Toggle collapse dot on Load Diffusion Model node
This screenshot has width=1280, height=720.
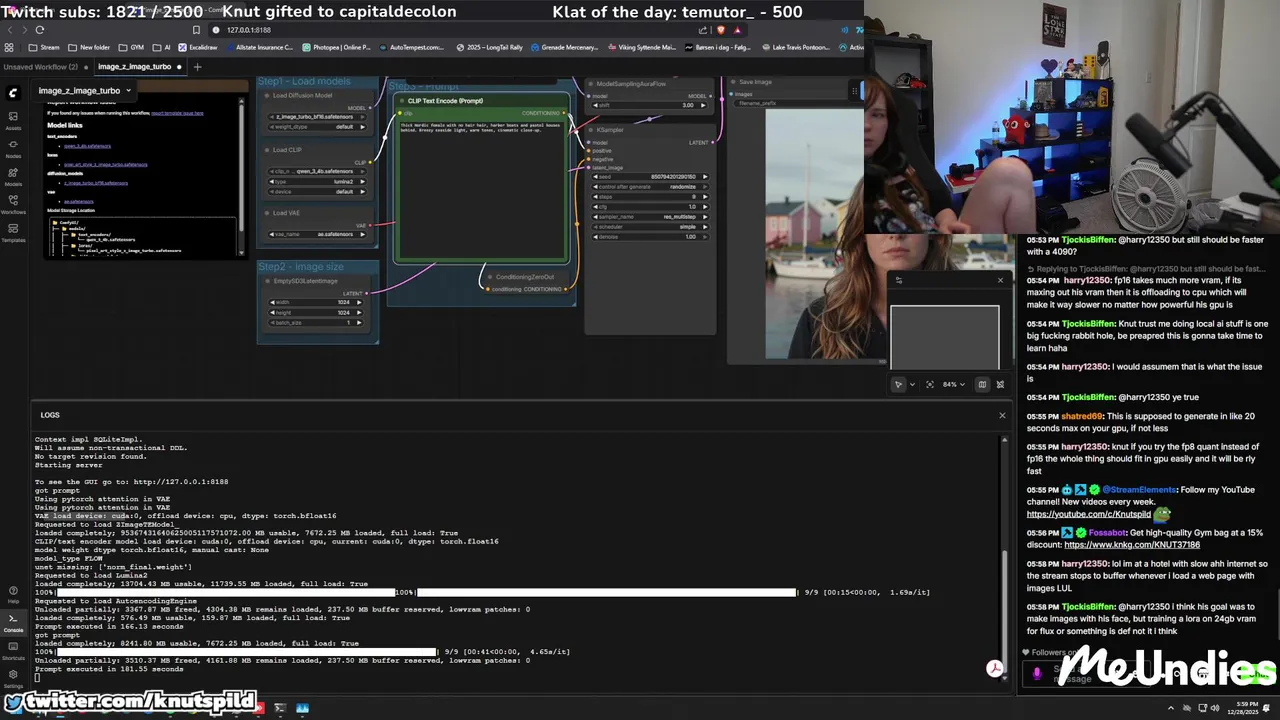[265, 96]
